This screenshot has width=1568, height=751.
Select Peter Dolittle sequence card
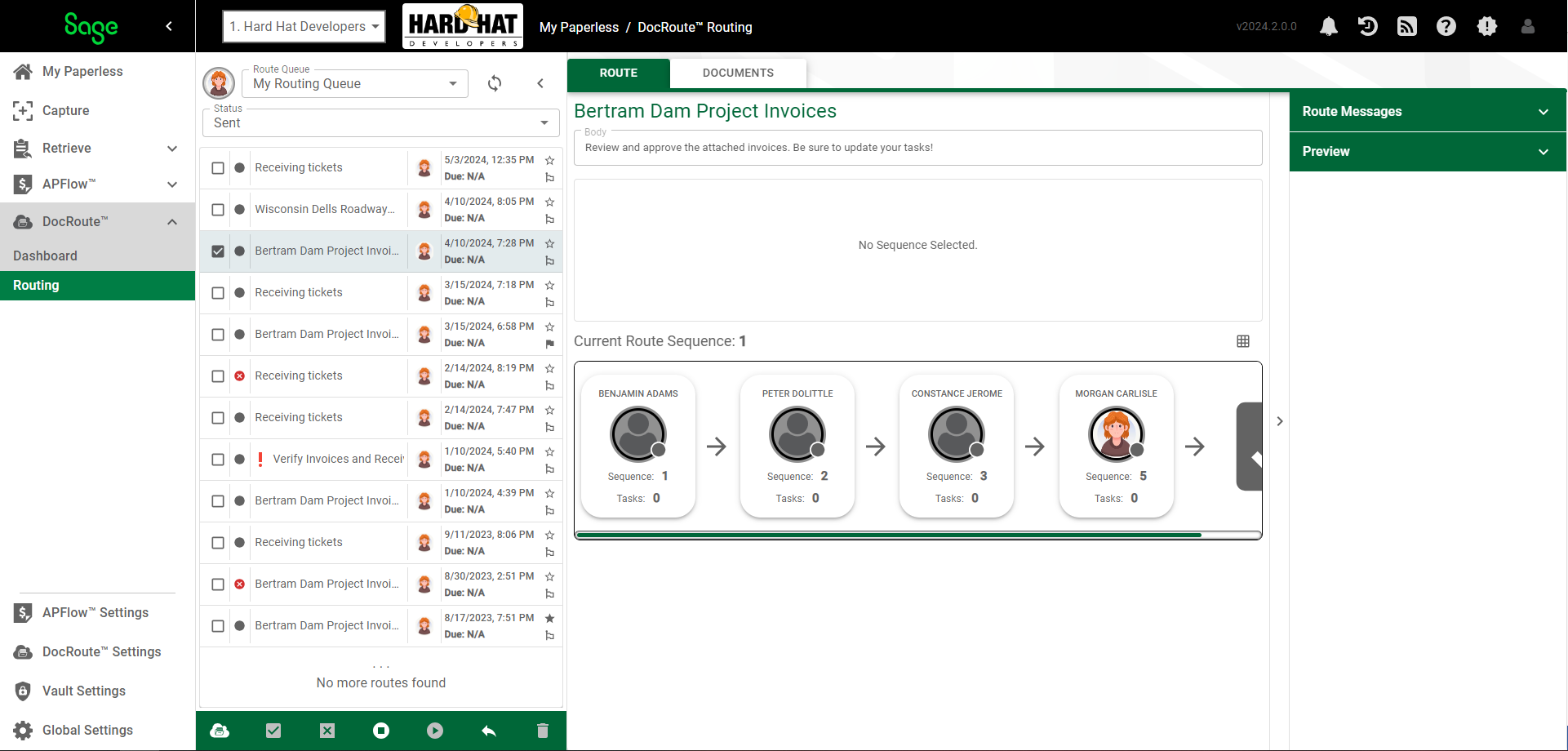pos(797,446)
